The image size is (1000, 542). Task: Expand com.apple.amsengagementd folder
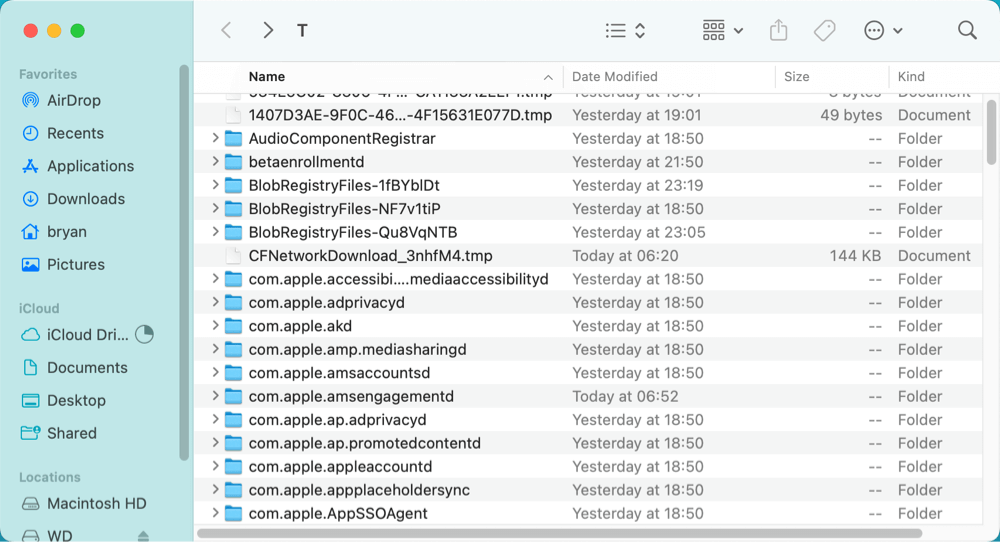[x=216, y=397]
